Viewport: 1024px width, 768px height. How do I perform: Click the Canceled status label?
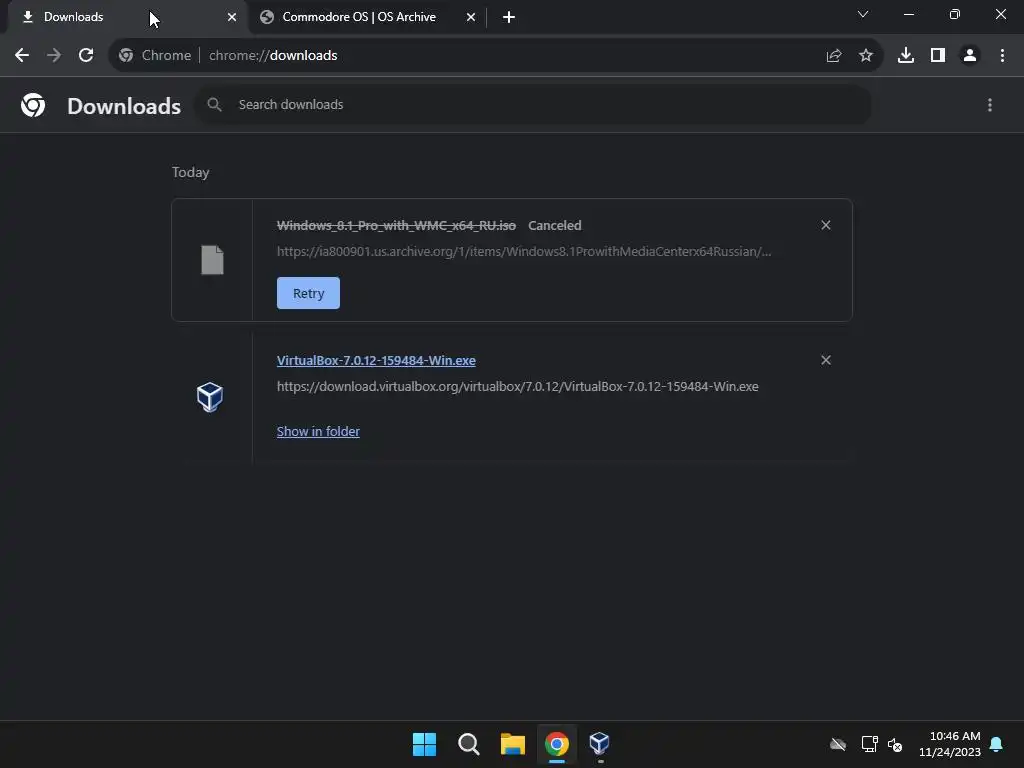pos(554,225)
